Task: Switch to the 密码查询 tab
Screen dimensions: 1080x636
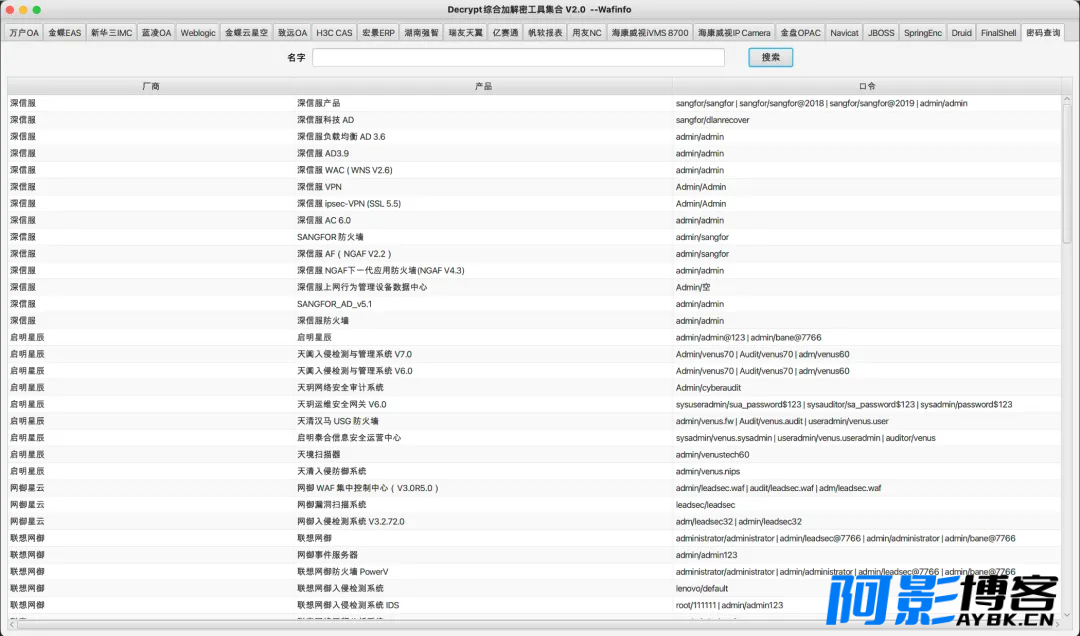Action: click(x=1043, y=32)
